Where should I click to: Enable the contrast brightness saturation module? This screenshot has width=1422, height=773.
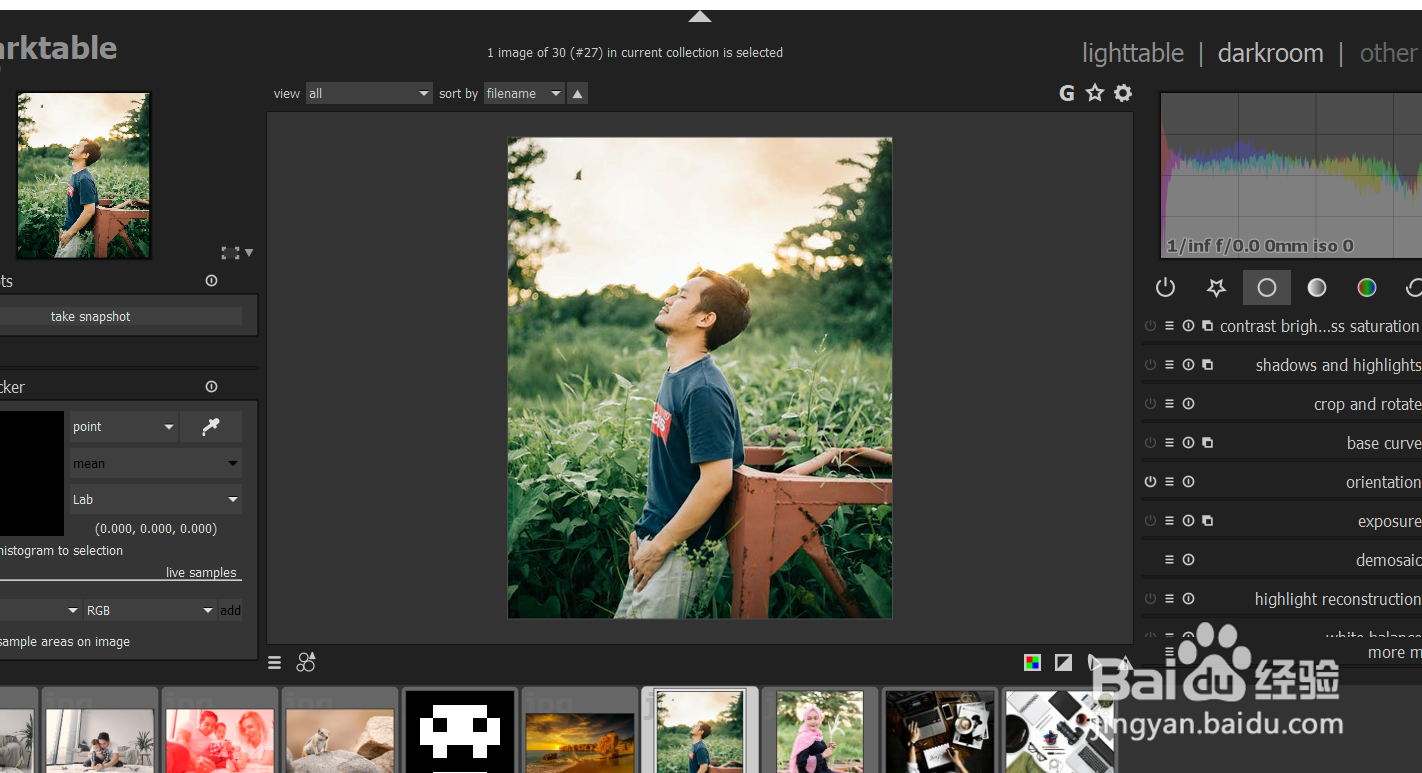[x=1150, y=326]
